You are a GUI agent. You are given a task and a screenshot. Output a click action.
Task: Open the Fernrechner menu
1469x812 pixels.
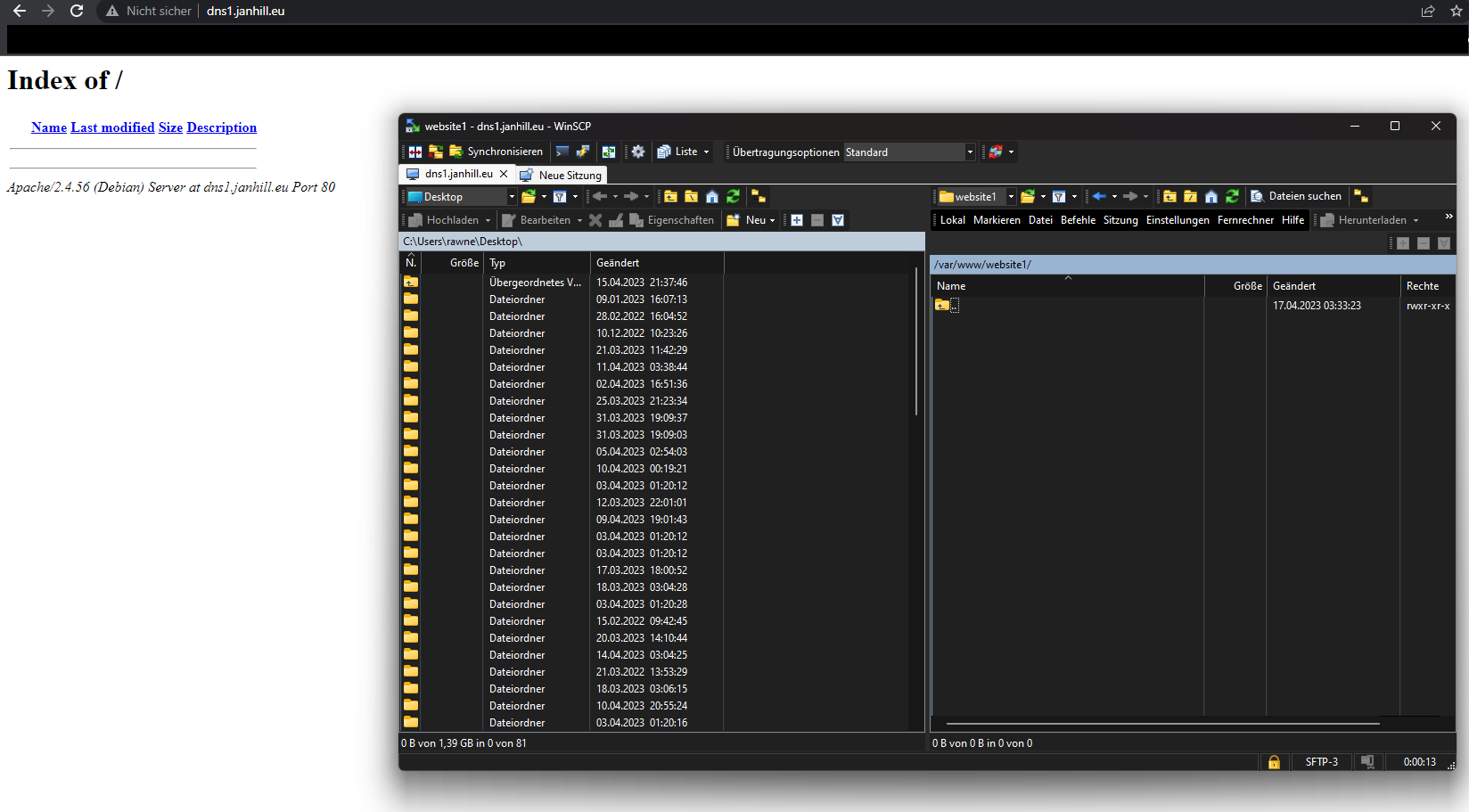click(x=1245, y=220)
